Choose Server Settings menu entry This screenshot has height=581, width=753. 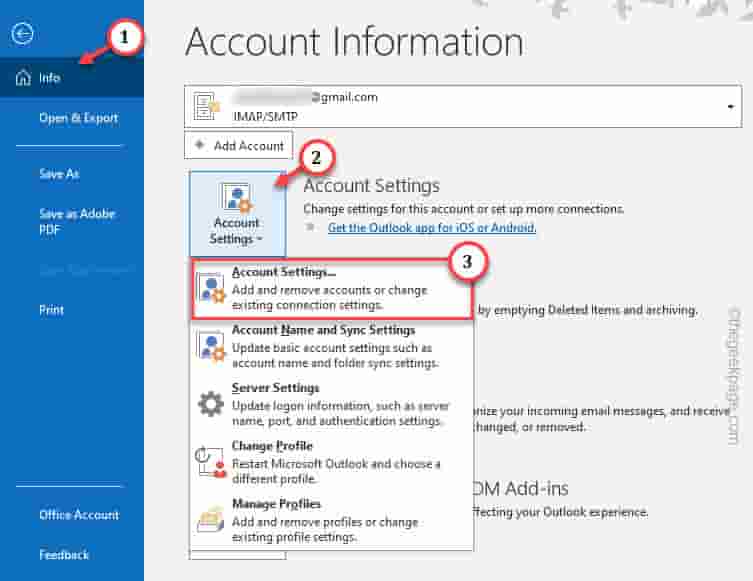(x=332, y=404)
